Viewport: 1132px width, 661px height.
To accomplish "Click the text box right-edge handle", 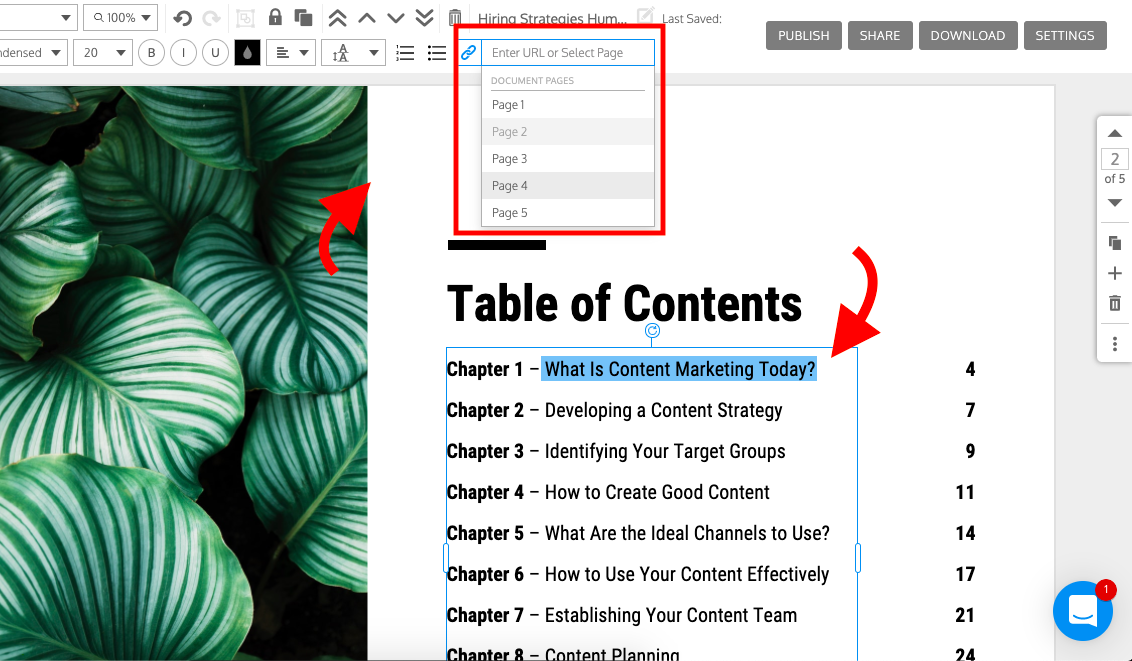I will (858, 558).
